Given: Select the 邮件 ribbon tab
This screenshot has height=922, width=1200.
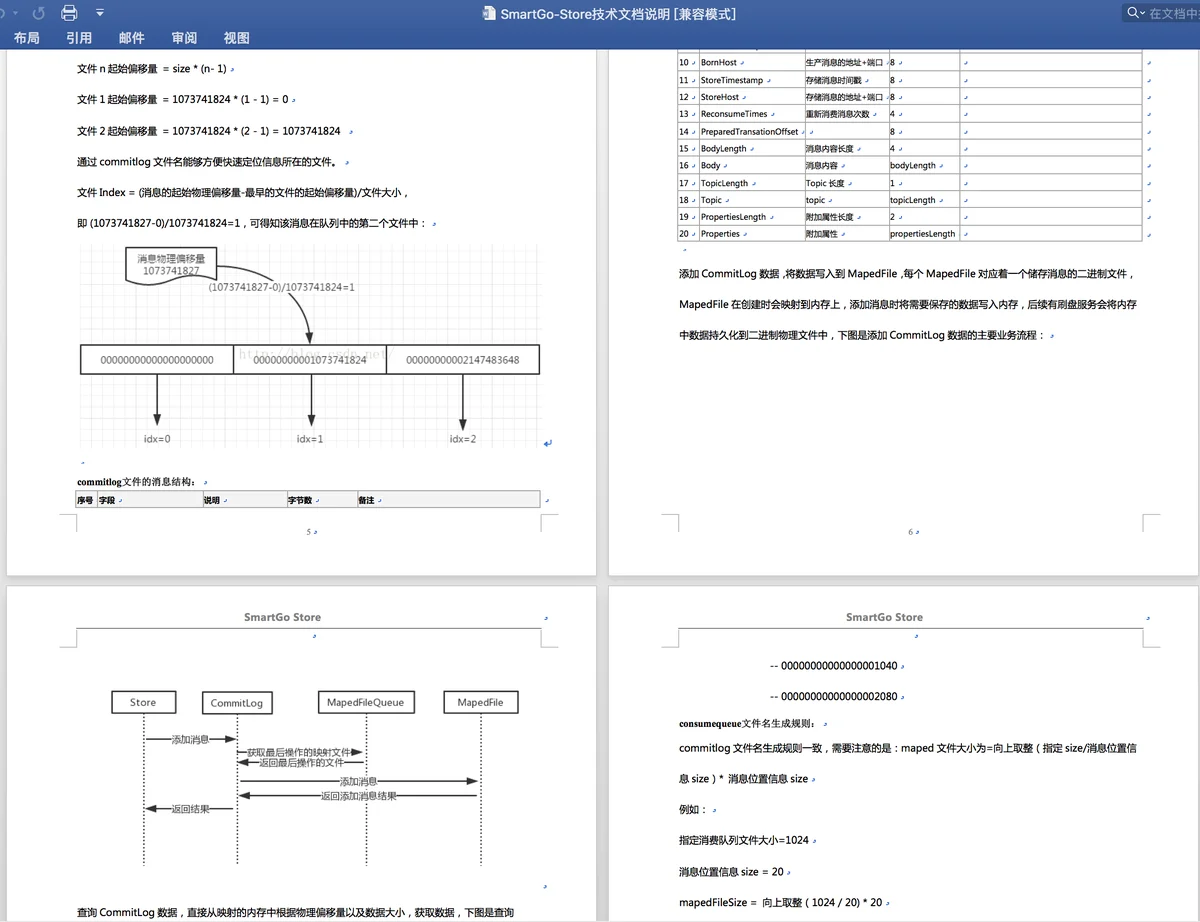Looking at the screenshot, I should point(131,38).
